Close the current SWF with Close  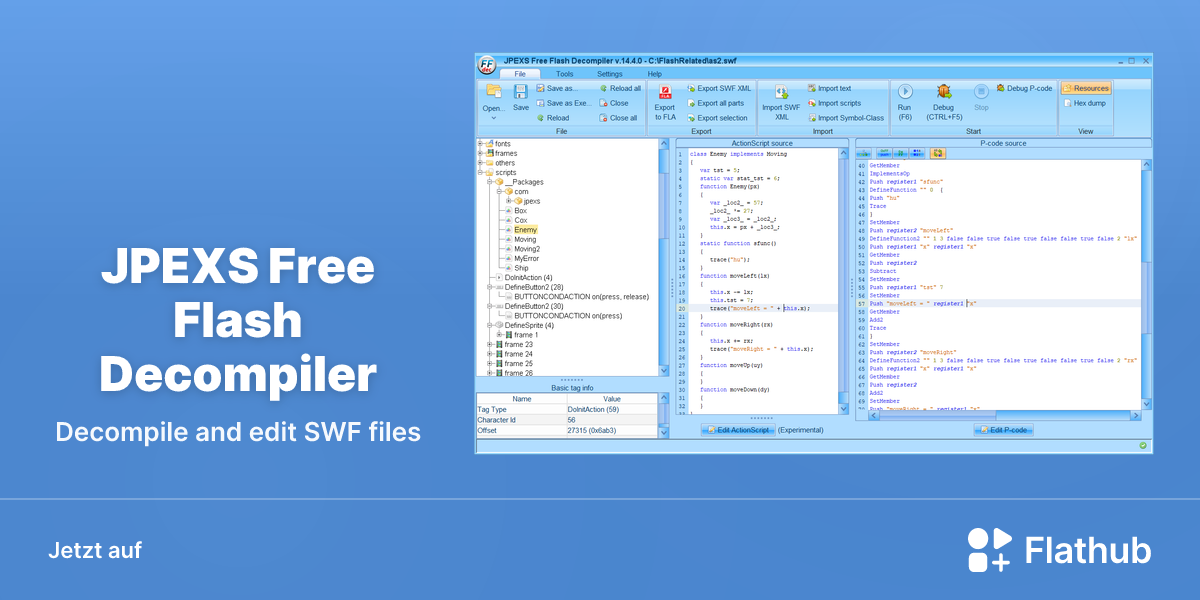point(614,103)
